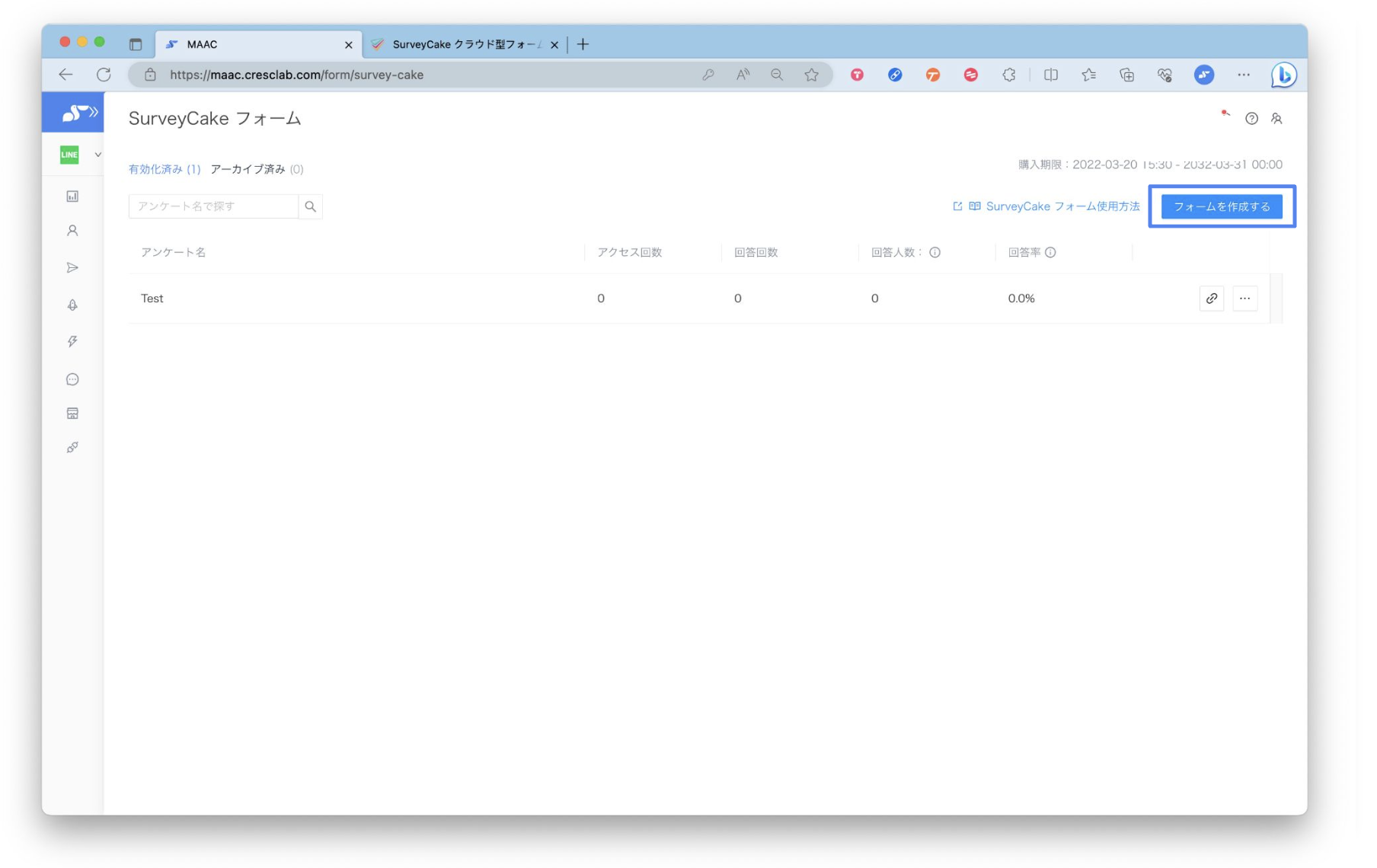Screen dimensions: 1377x868
Task: Open the link/plug icon in sidebar
Action: click(72, 448)
